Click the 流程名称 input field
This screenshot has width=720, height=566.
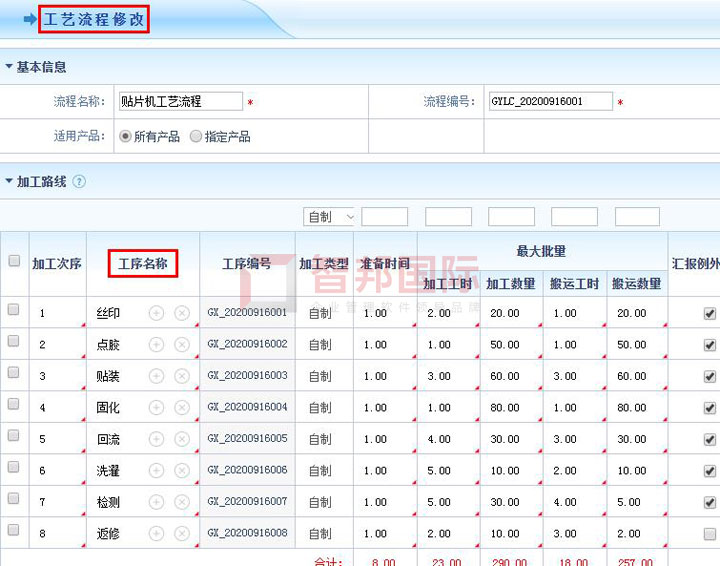click(180, 101)
